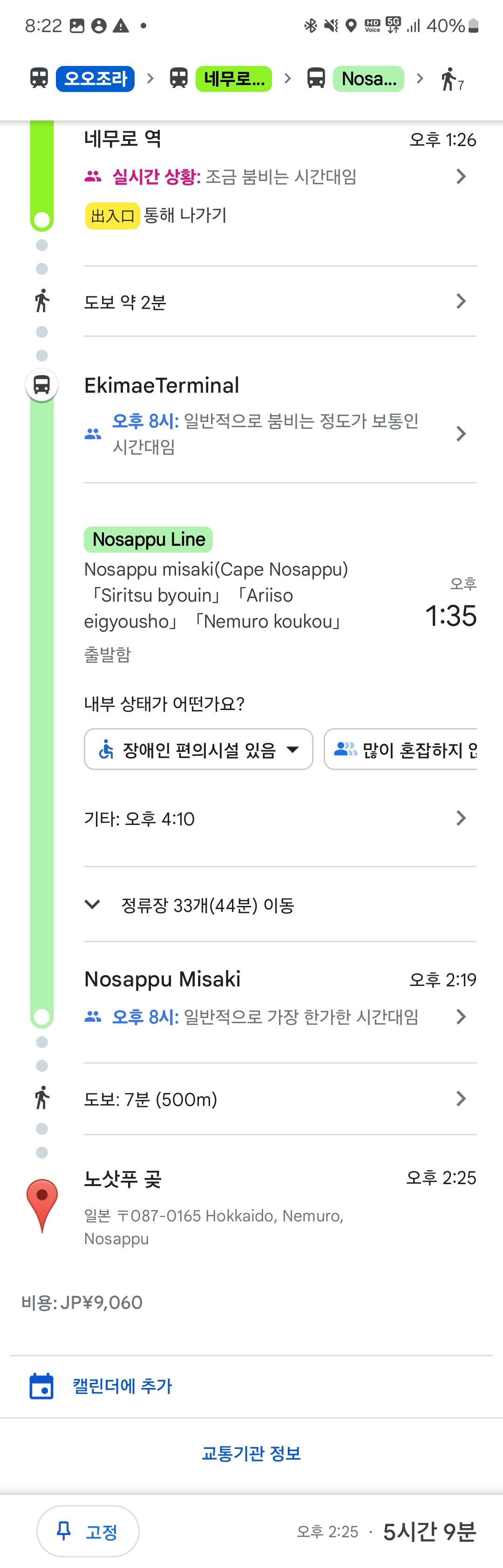503x1568 pixels.
Task: Select the 많이 혼잡하지 않음 crowd chip
Action: (401, 749)
